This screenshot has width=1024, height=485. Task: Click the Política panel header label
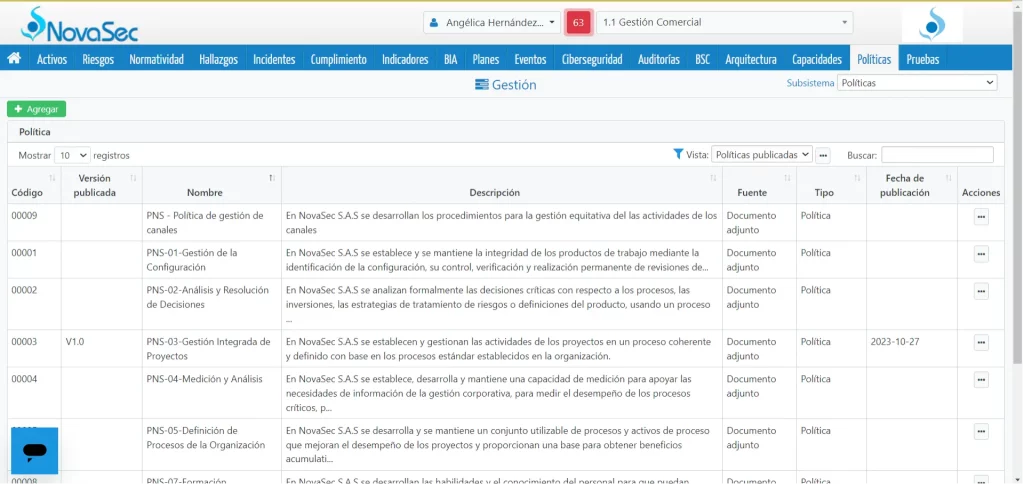pos(35,132)
